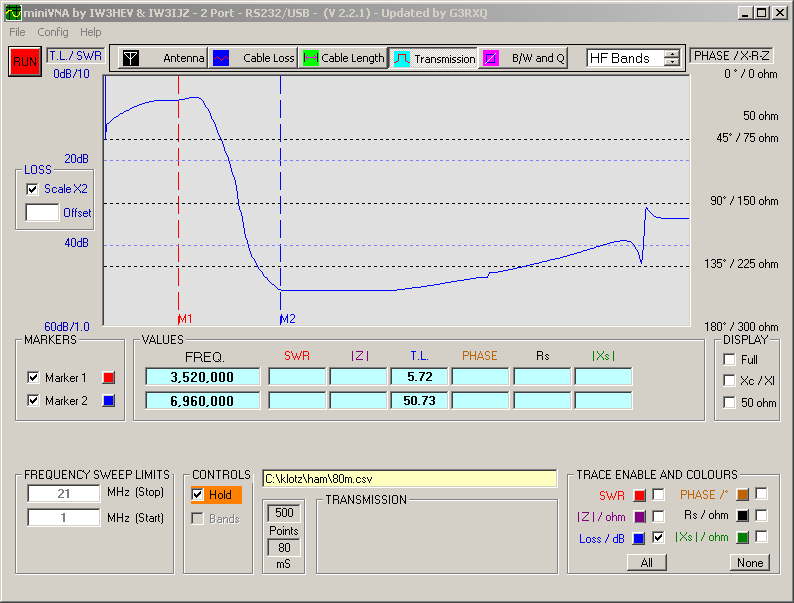Screen dimensions: 794x603
Task: Click the Marker 1 frequency field 3,520,000
Action: click(x=203, y=377)
